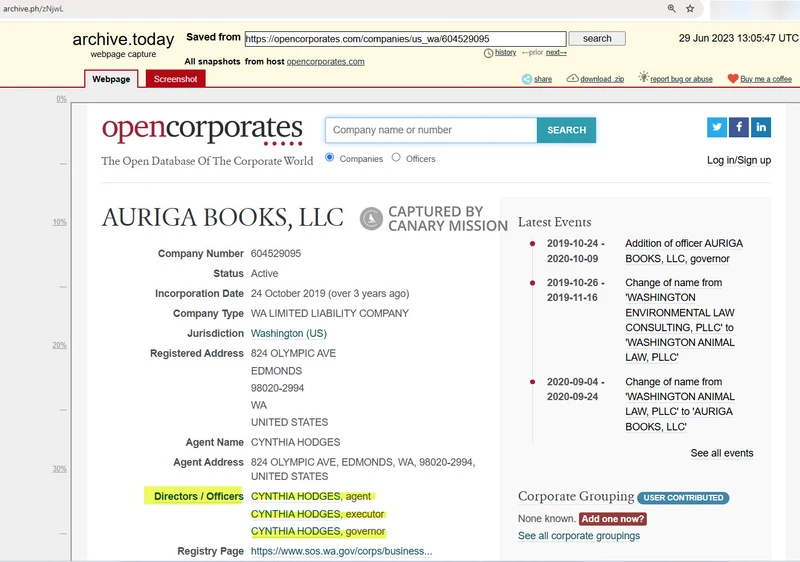
Task: Click the teal SEARCH button
Action: coord(566,130)
